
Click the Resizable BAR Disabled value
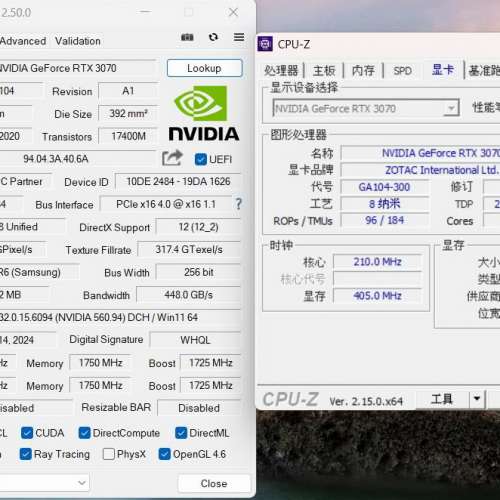tap(199, 408)
